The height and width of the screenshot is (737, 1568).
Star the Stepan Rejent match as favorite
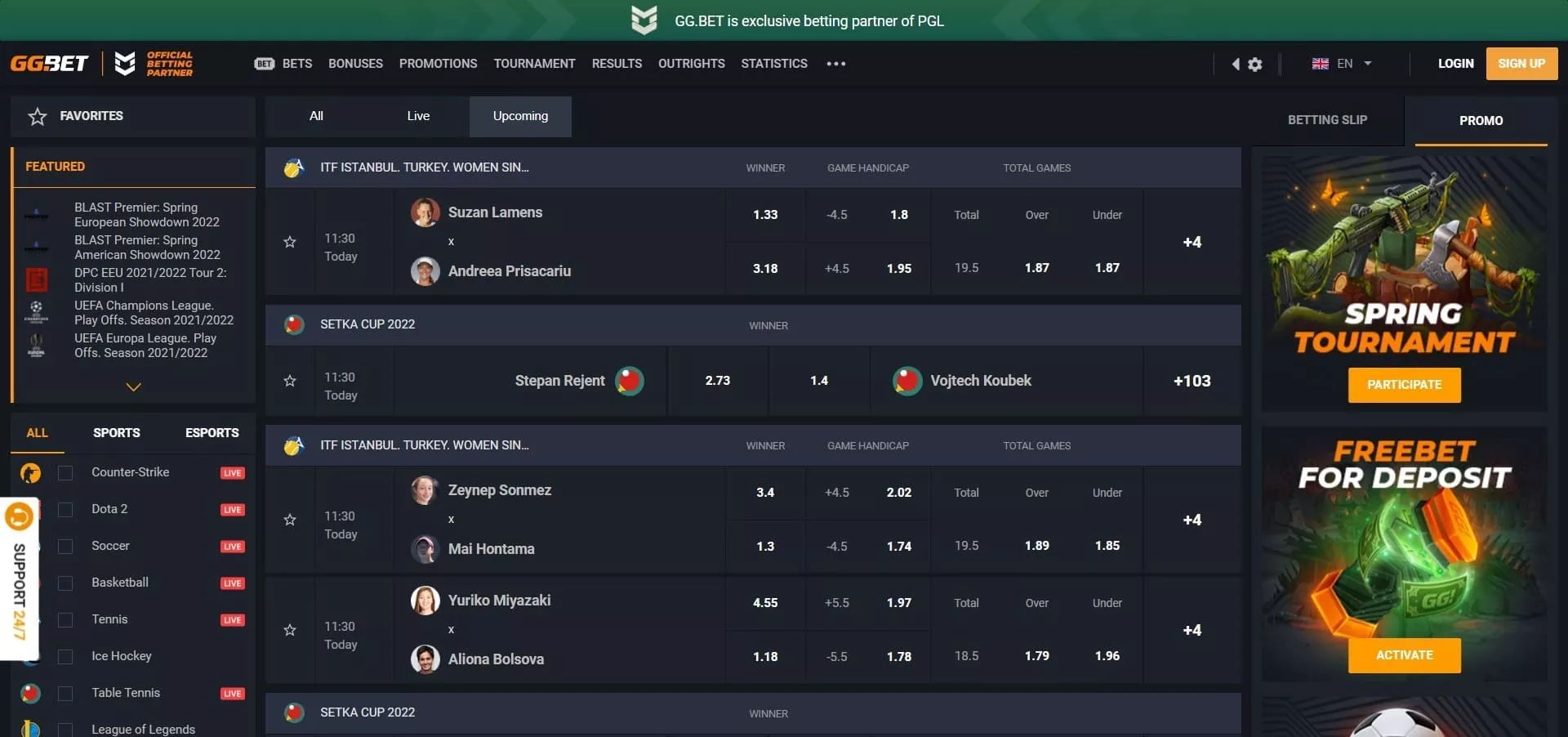click(x=290, y=381)
